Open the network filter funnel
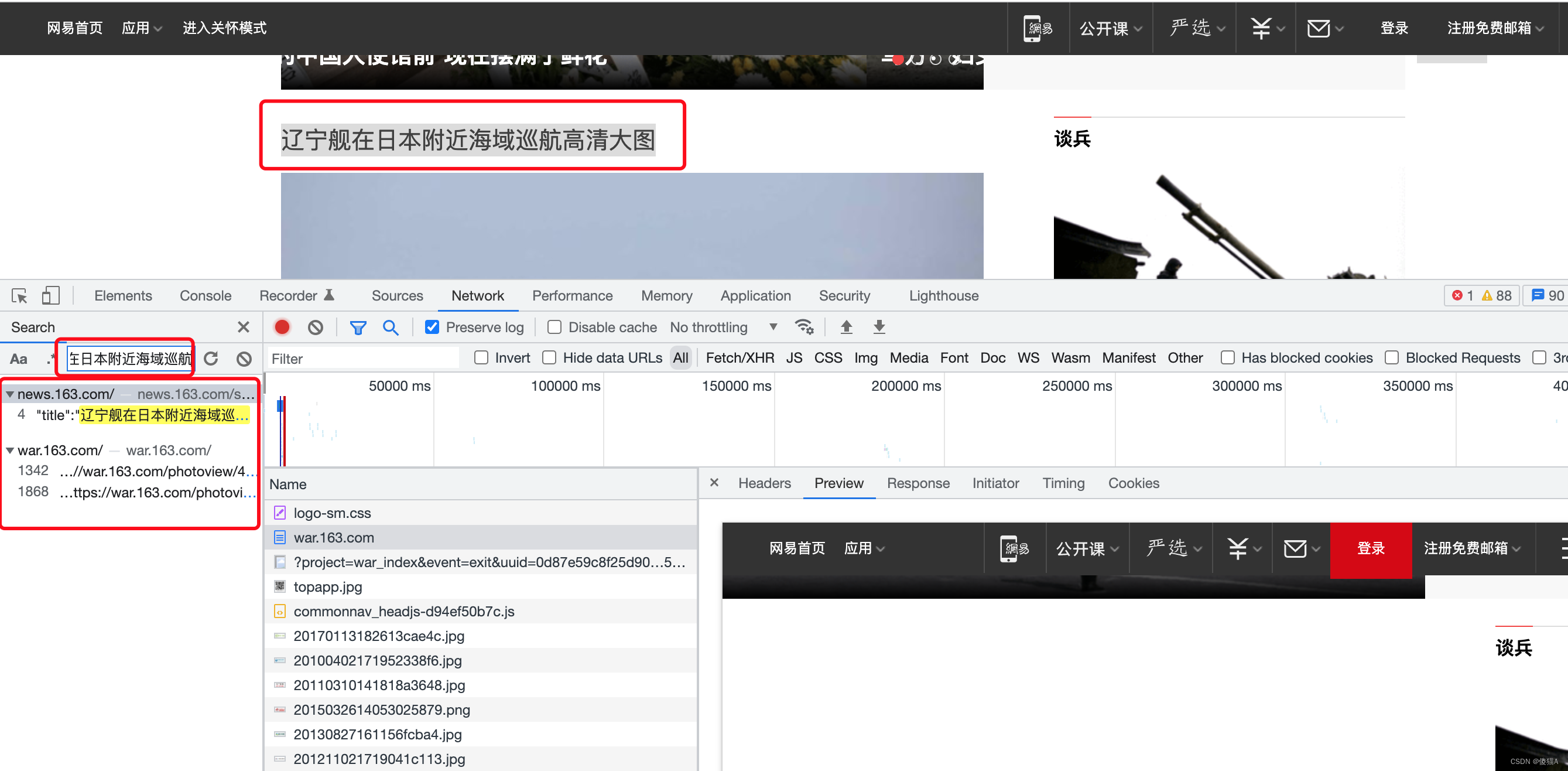1568x771 pixels. 358,327
